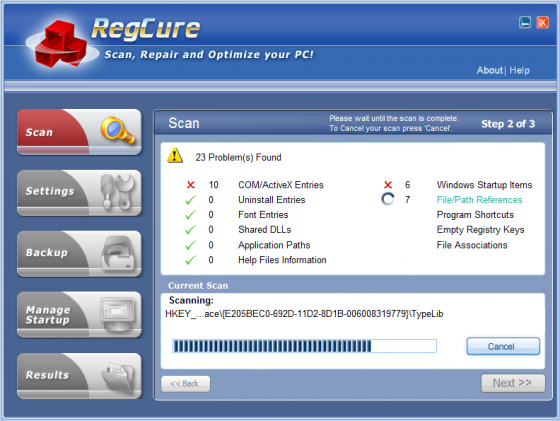The height and width of the screenshot is (421, 560).
Task: Click the 'Current Scan' heading
Action: click(x=198, y=286)
